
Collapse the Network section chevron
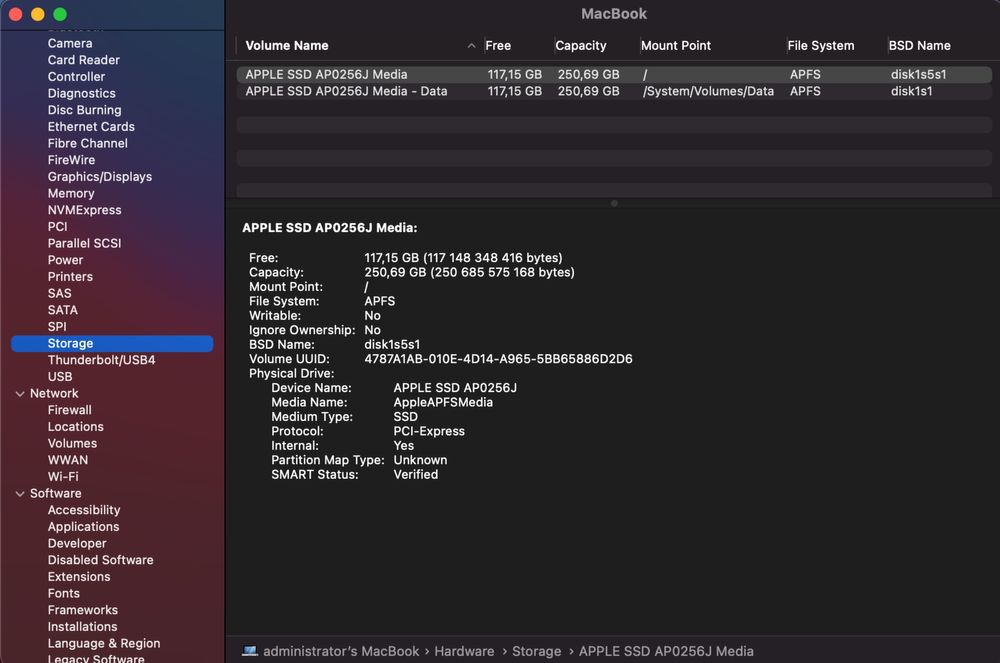pos(20,394)
